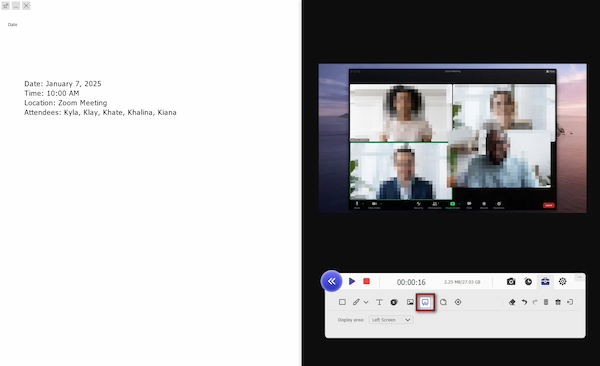
Task: Select the pencil drawing tool
Action: coord(356,302)
